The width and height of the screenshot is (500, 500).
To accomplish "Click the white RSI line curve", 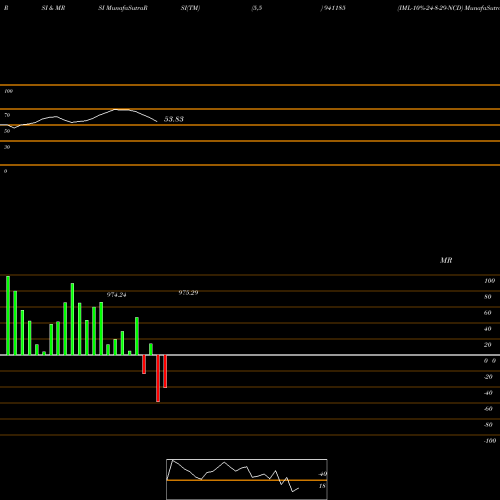I will point(78,119).
